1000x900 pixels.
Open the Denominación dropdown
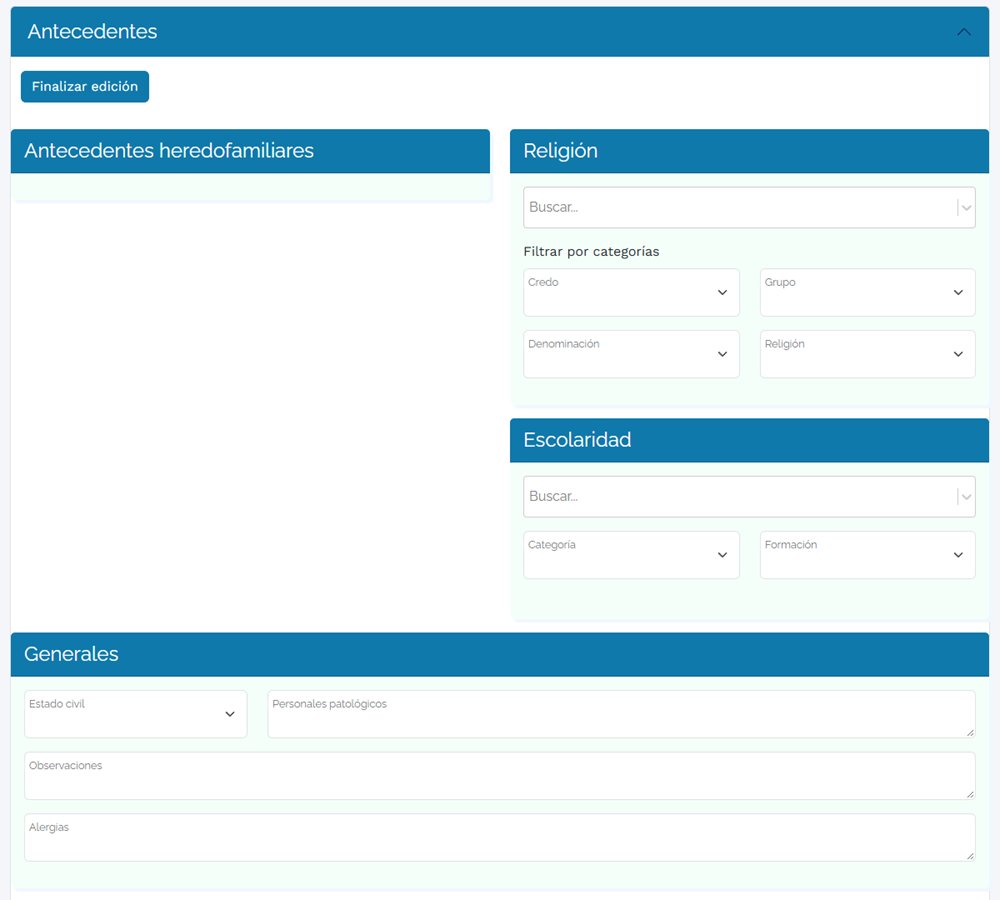(631, 354)
